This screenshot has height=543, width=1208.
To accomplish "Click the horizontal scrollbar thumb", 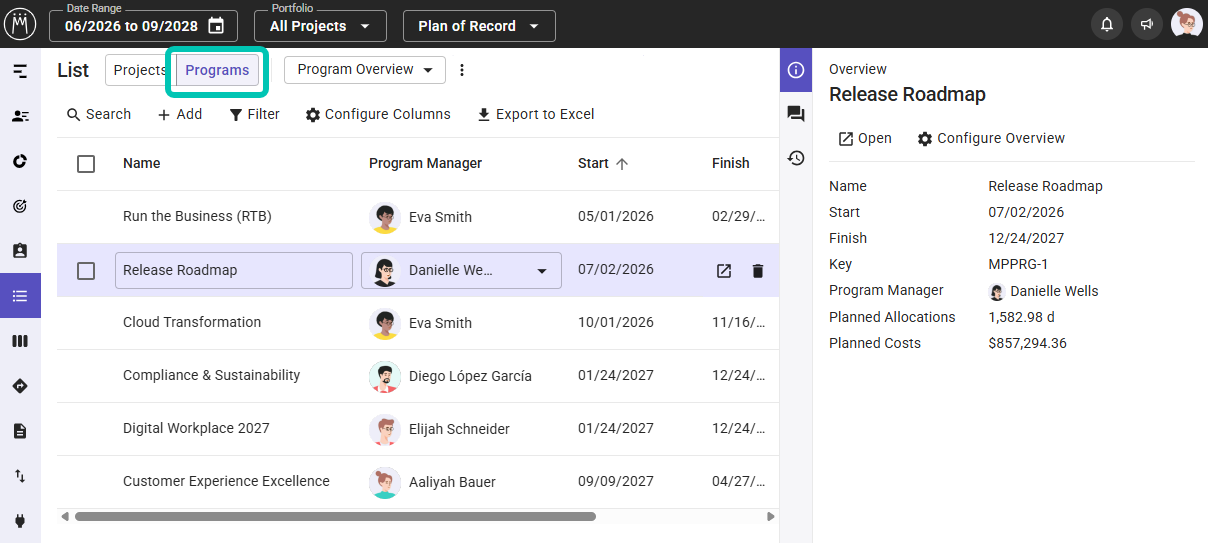I will point(335,517).
